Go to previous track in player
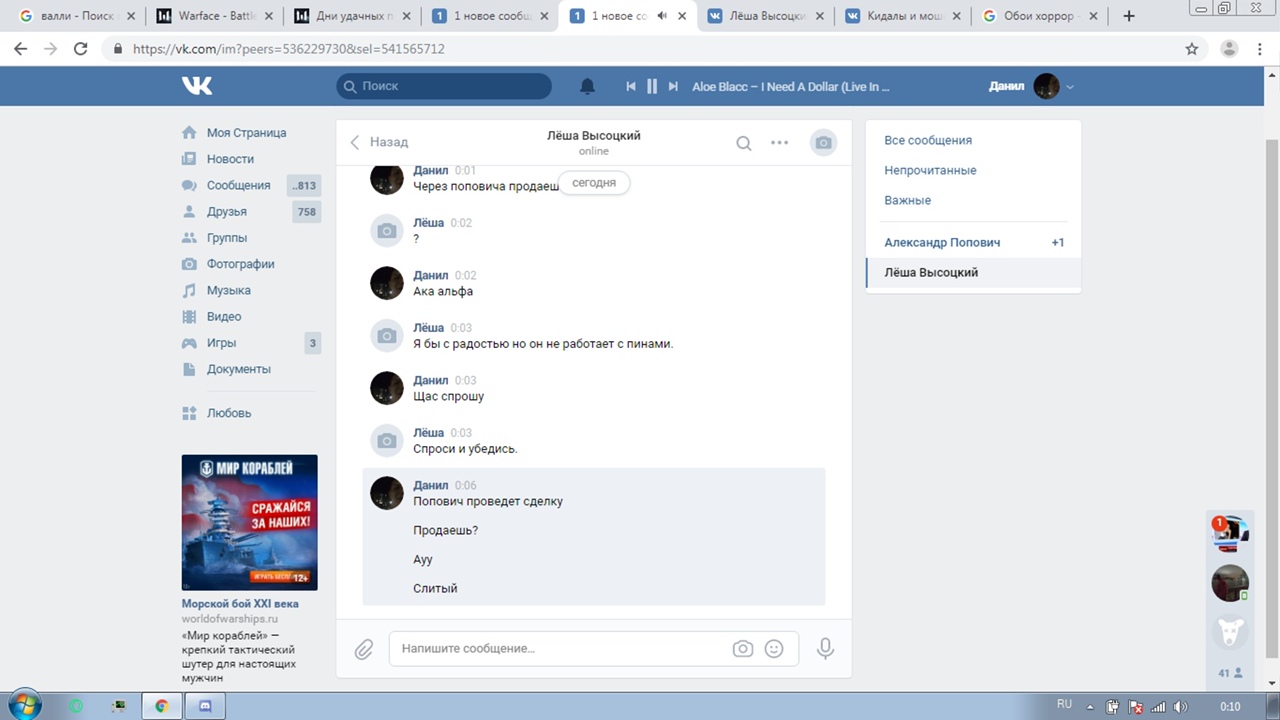 [x=631, y=86]
